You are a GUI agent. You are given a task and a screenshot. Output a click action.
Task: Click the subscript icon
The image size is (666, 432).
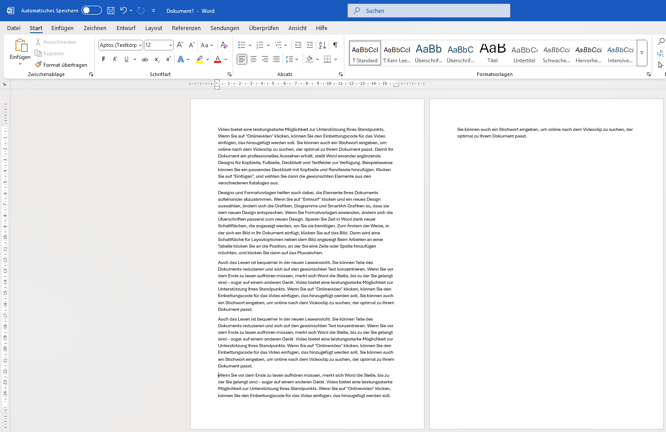coord(157,60)
